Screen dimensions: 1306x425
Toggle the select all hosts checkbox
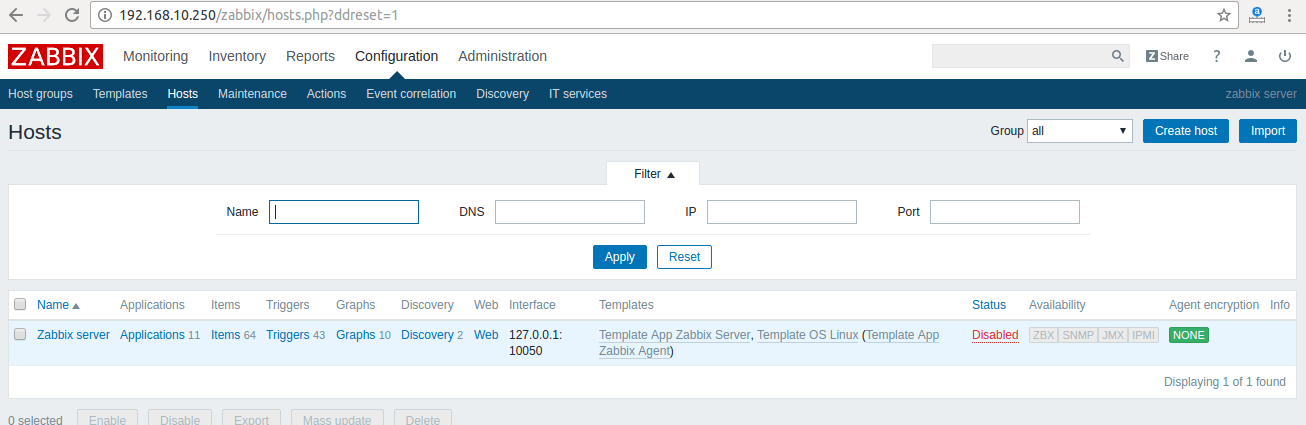pos(20,305)
